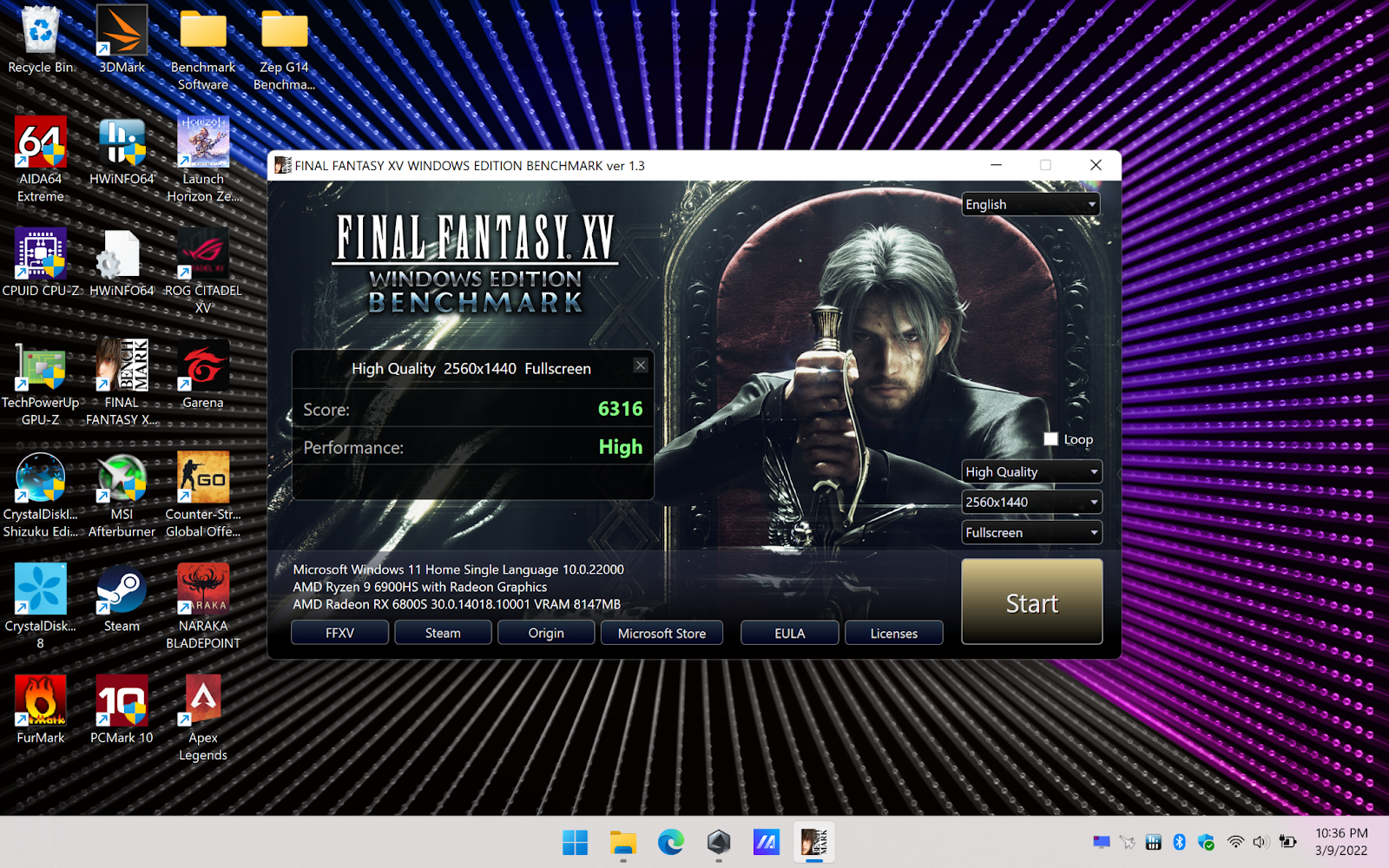Open Windows Start menu in taskbar
The width and height of the screenshot is (1389, 868).
(x=575, y=842)
